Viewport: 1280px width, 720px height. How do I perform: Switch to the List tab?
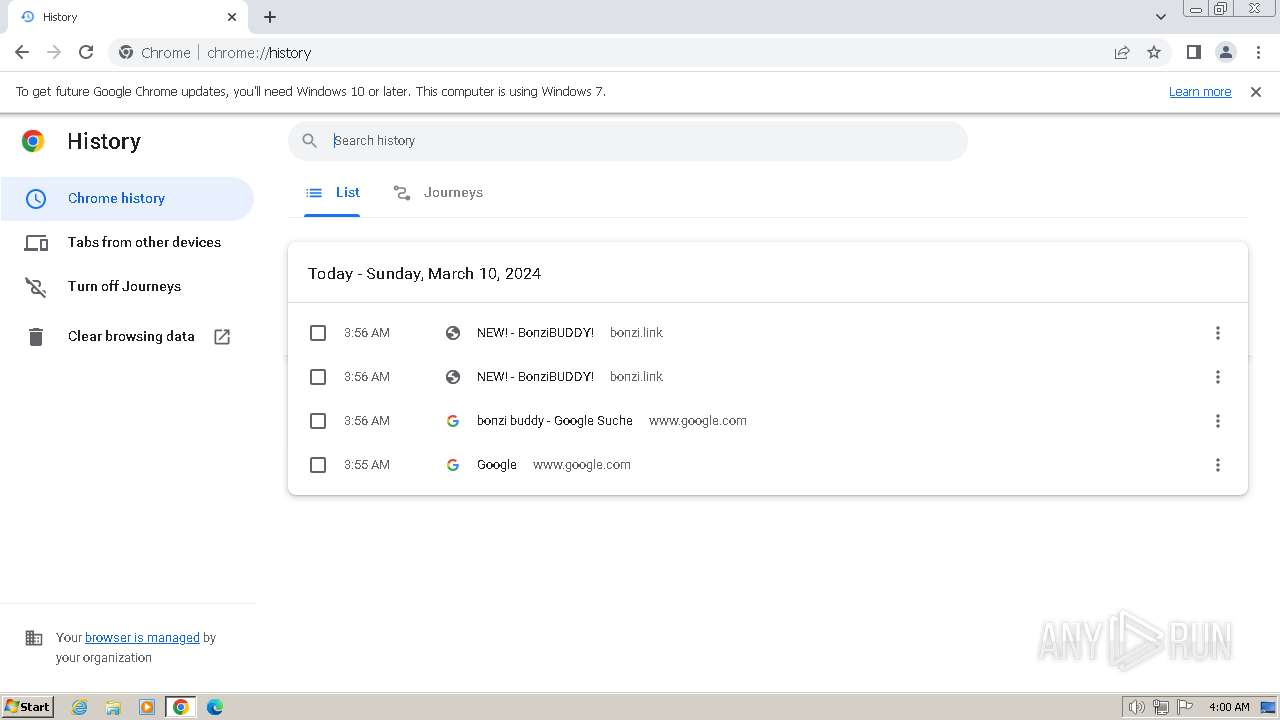332,193
